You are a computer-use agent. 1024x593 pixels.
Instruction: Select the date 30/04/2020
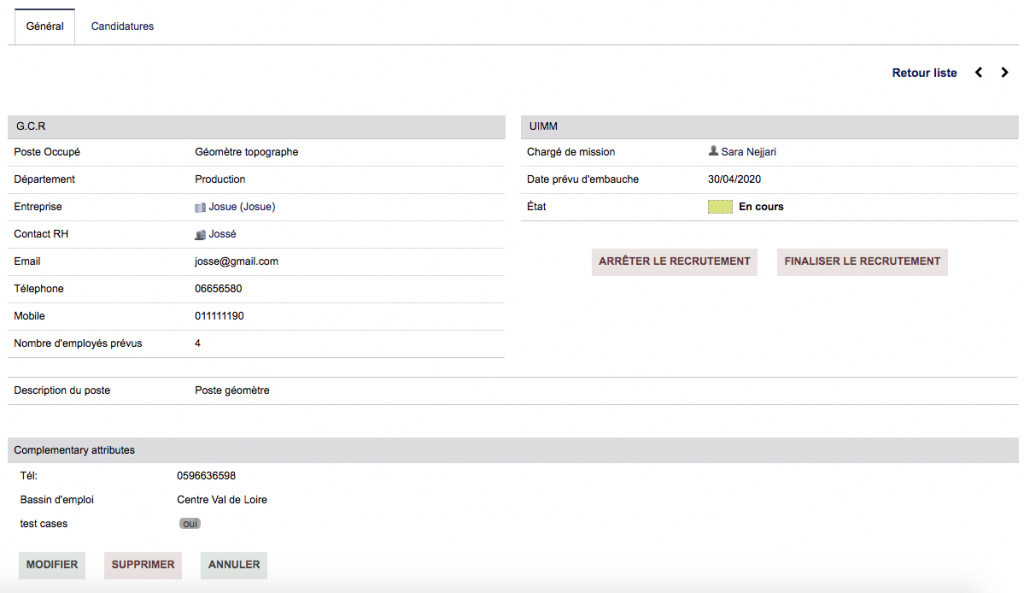click(x=734, y=179)
